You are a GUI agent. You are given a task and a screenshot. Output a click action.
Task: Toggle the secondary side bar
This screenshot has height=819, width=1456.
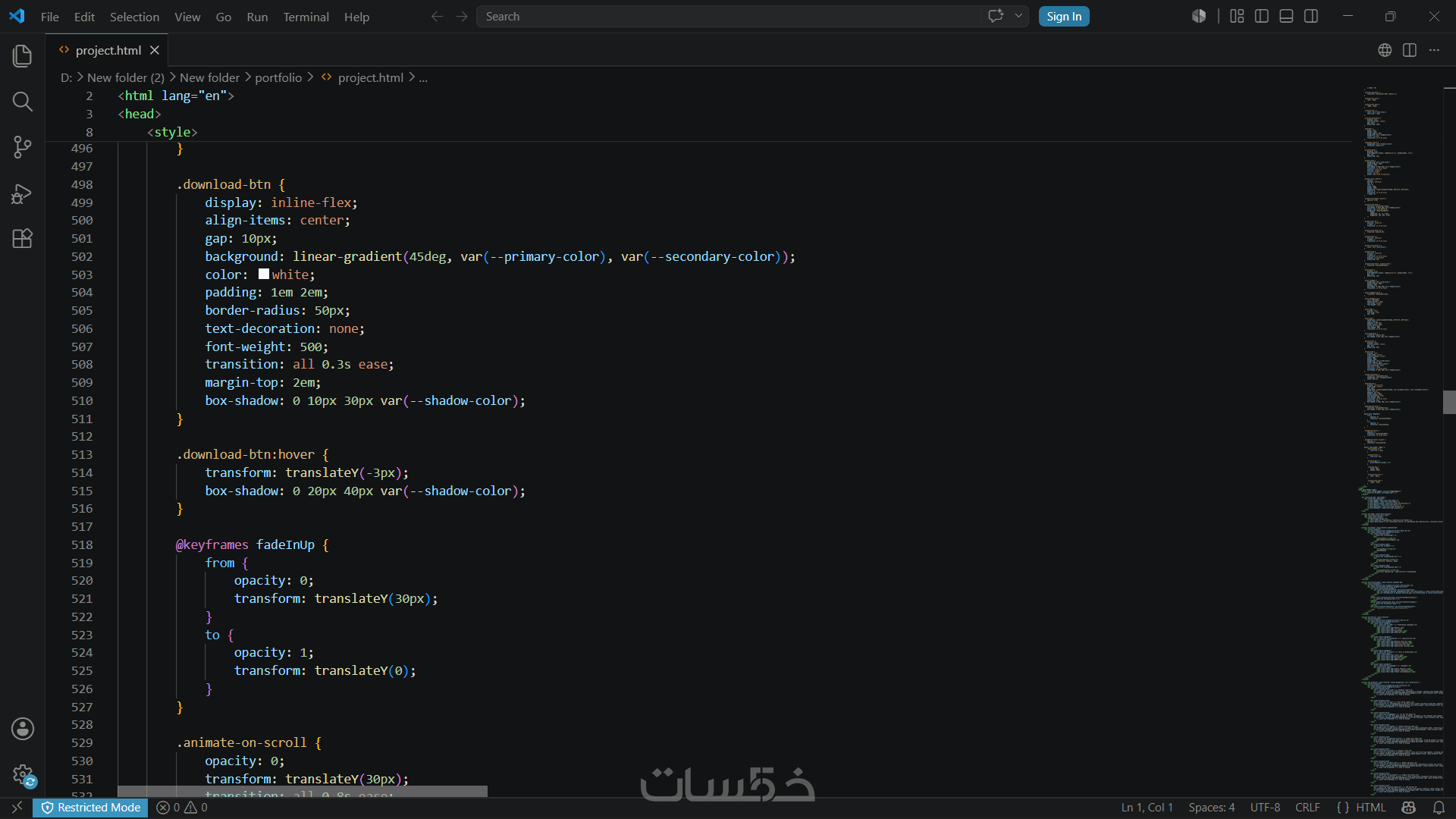tap(1311, 16)
